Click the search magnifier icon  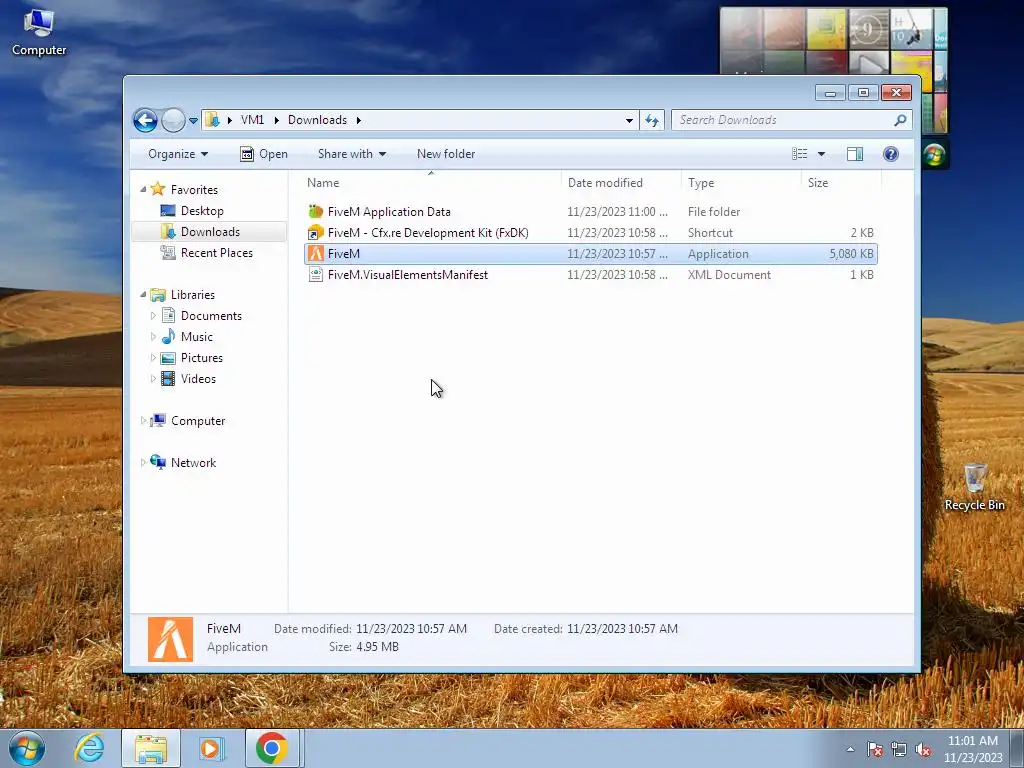click(900, 120)
